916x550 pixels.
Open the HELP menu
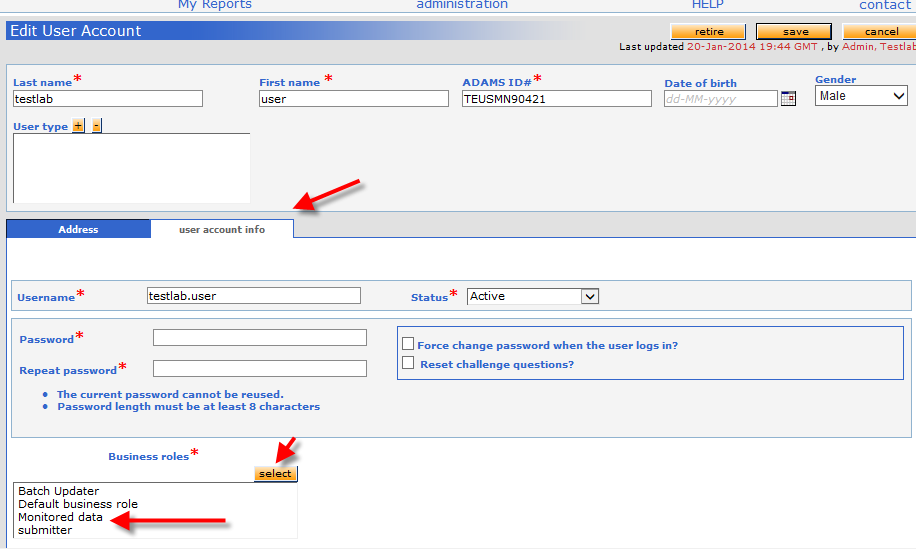(707, 5)
